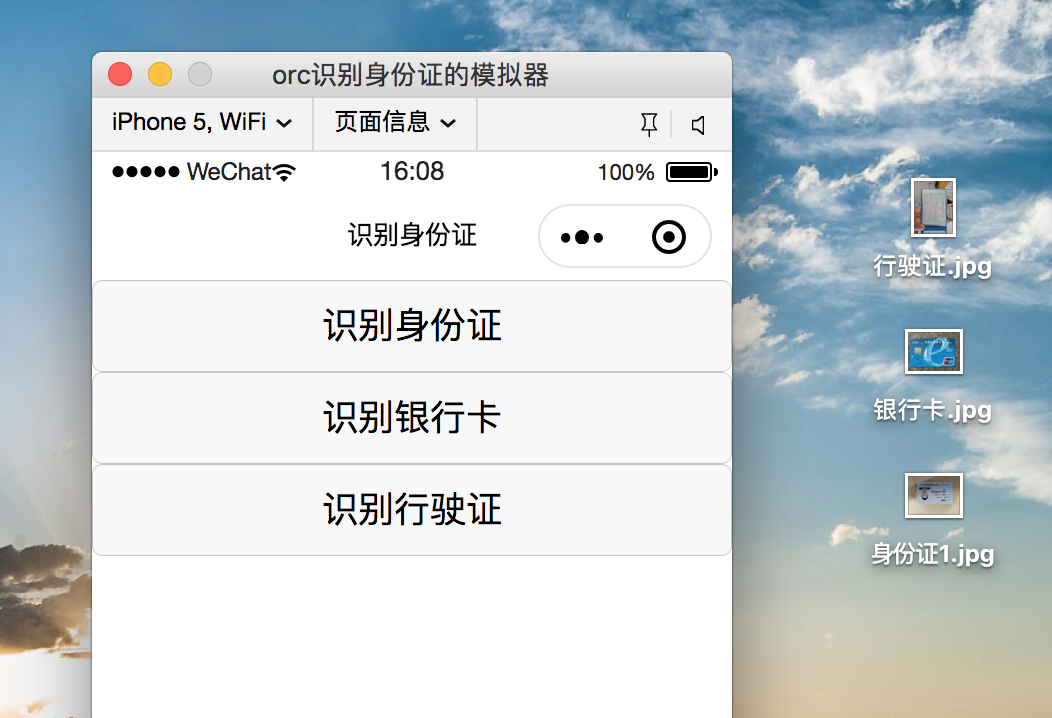The image size is (1052, 718).
Task: Open the iPhone 5, WiFi device dropdown
Action: point(202,123)
